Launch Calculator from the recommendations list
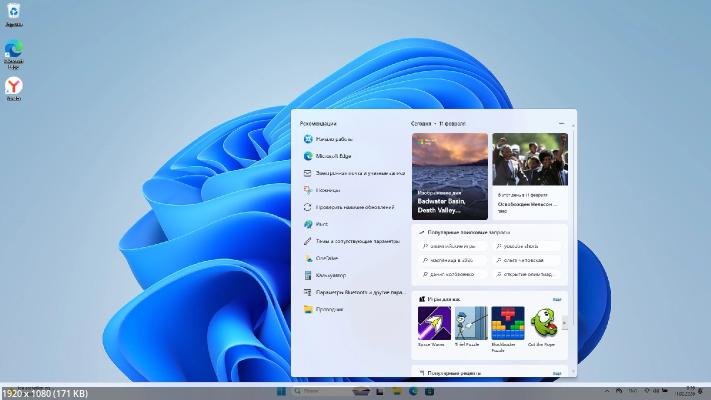Screen dimensions: 711x400 (330, 275)
